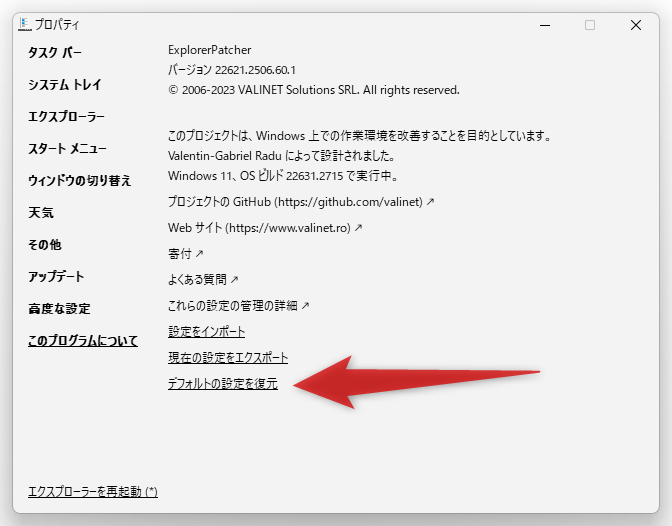Select このプログラムについて section

[83, 341]
